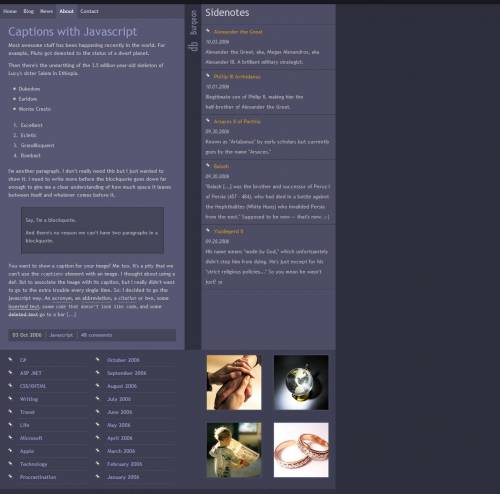This screenshot has height=494, width=500.
Task: Open the glass globe photo thumbnail
Action: (301, 382)
